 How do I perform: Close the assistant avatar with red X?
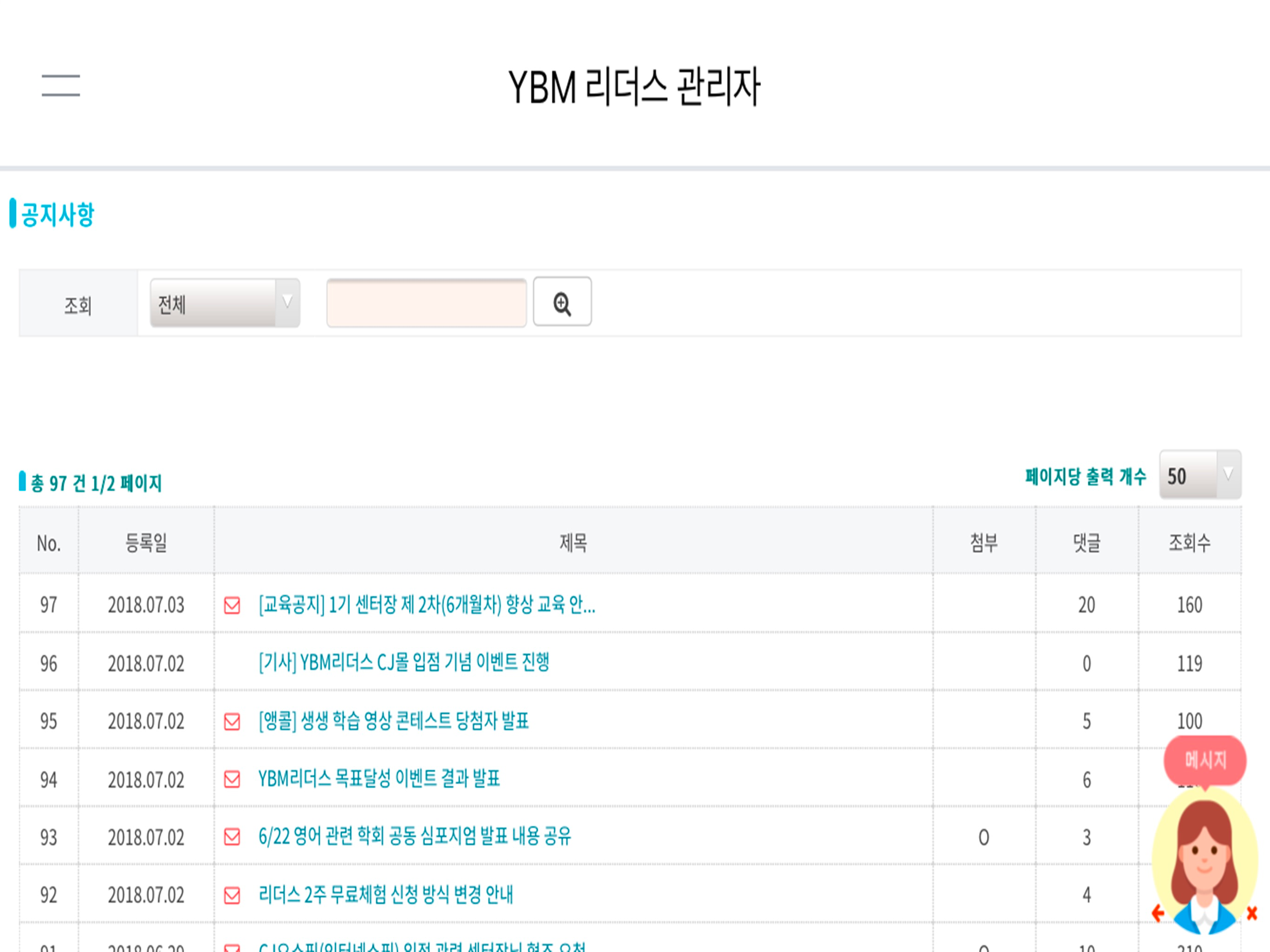pyautogui.click(x=1252, y=913)
